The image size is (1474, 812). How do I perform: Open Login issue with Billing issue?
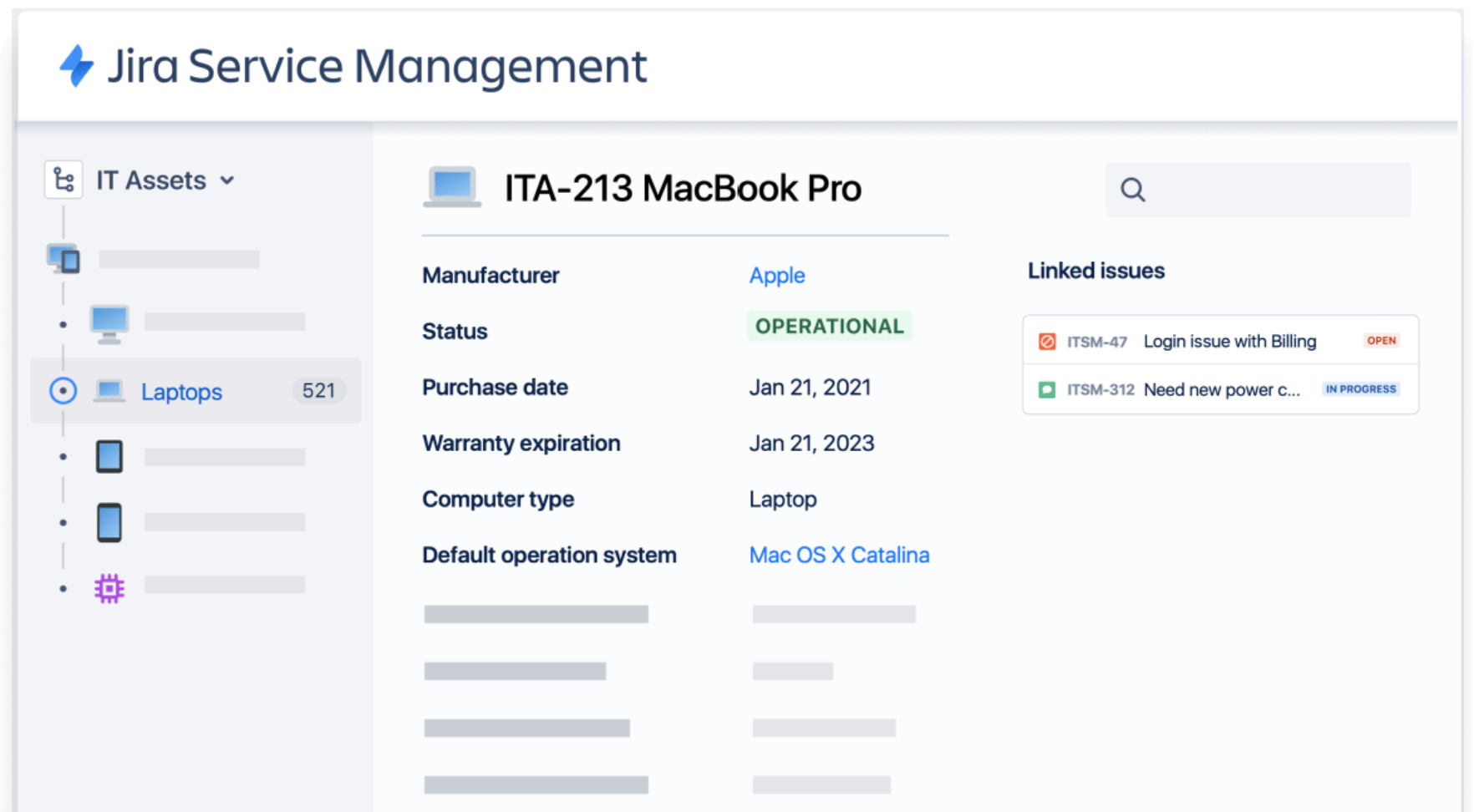click(1230, 342)
